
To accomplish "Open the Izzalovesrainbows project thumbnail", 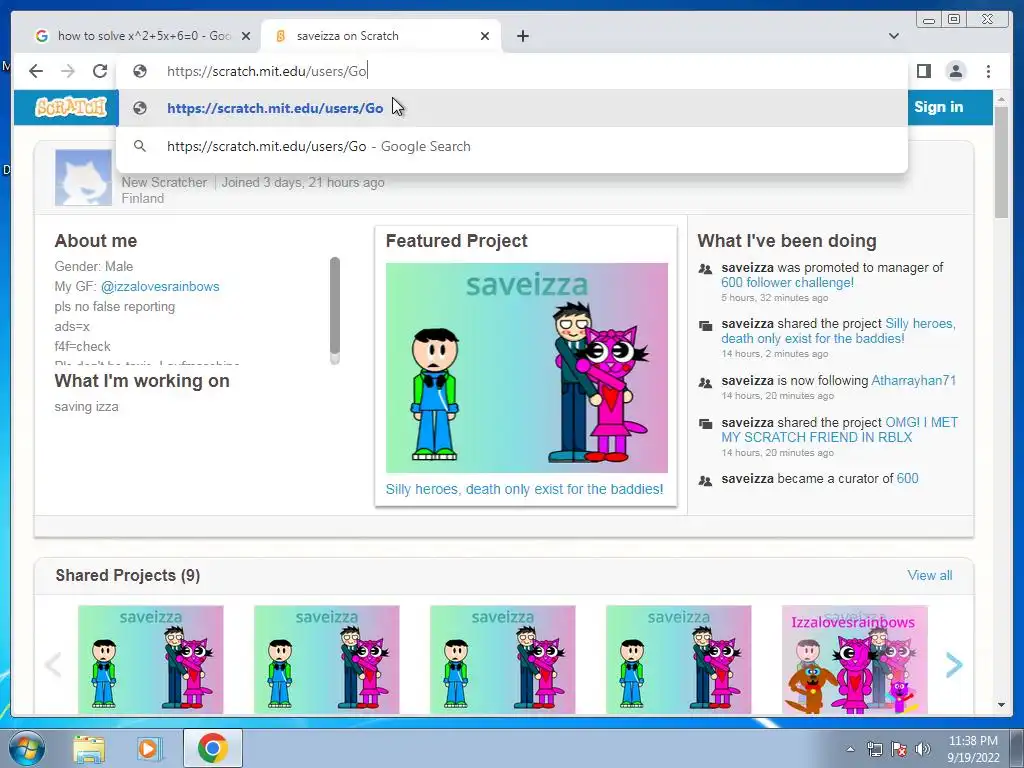I will [854, 660].
